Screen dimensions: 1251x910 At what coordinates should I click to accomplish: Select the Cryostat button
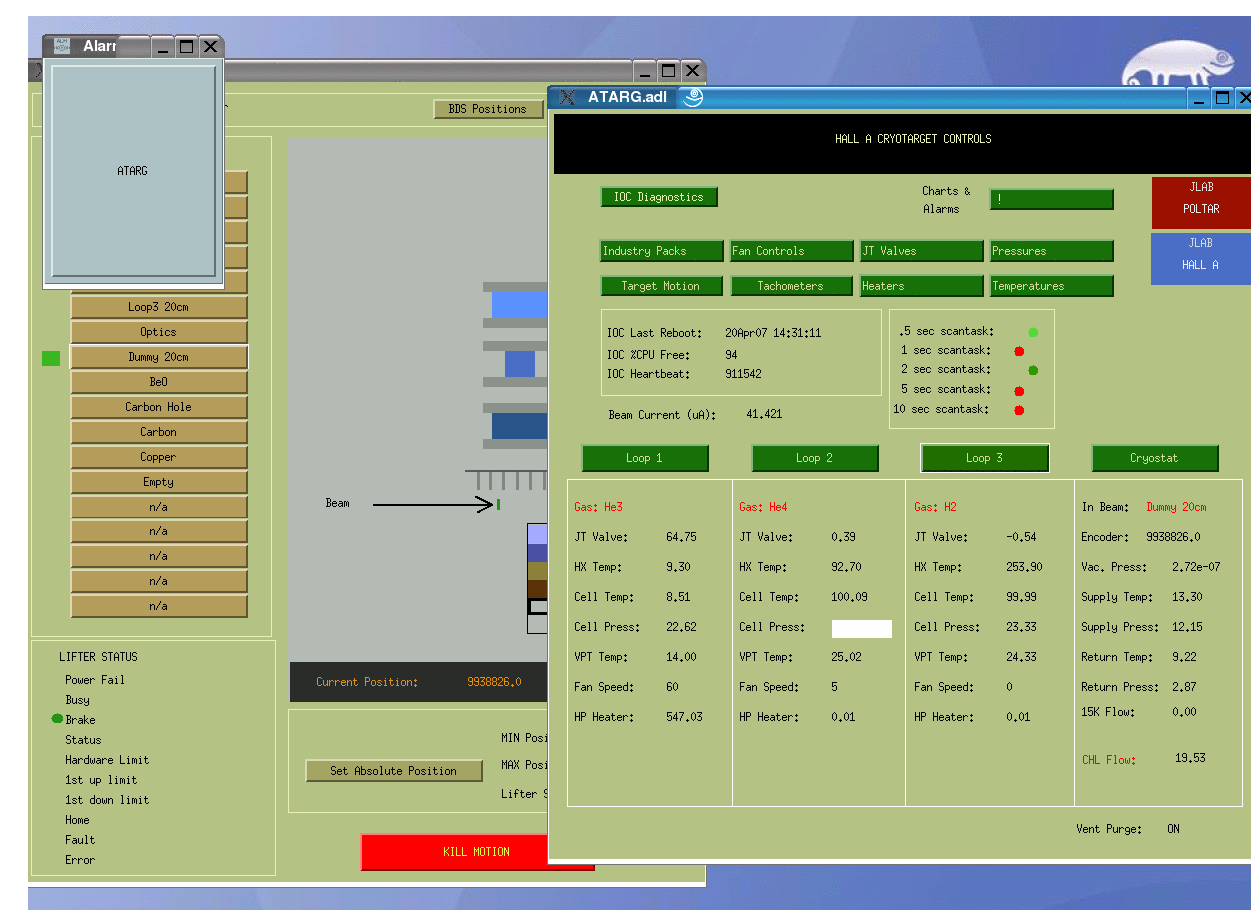(x=1155, y=458)
